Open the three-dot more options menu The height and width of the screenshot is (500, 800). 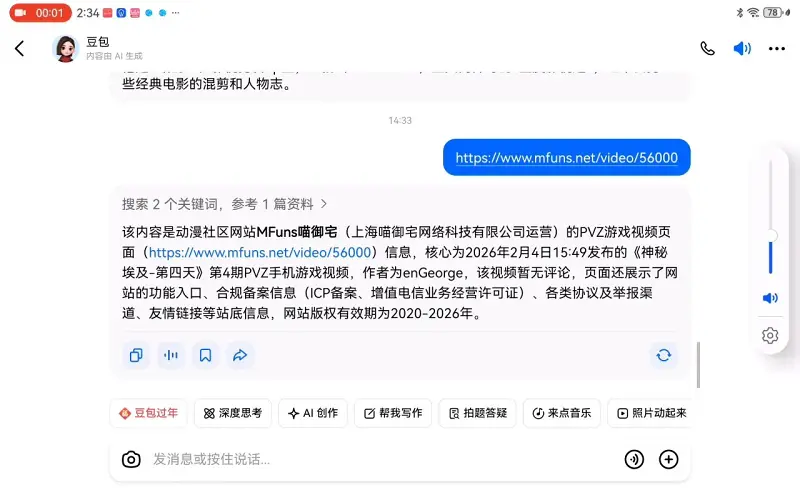tap(777, 48)
